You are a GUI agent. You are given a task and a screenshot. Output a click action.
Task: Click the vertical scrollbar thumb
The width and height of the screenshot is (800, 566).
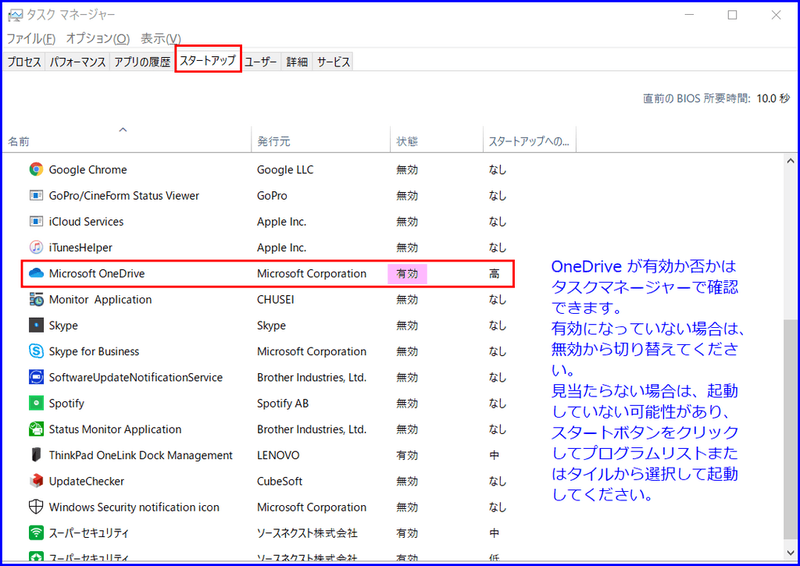(790, 429)
